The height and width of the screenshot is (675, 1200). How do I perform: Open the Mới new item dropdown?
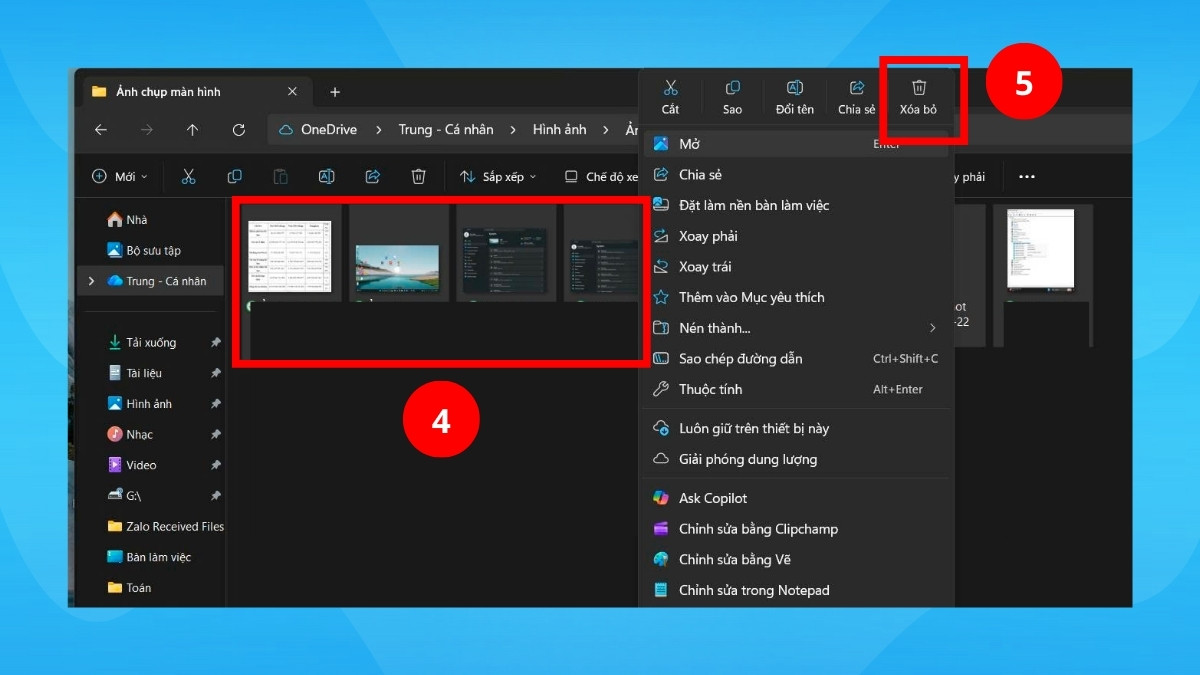point(120,176)
